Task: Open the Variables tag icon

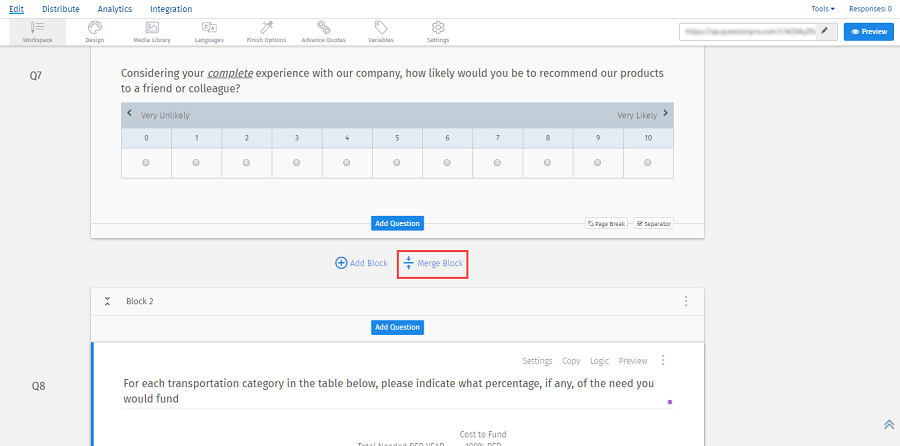Action: click(x=381, y=28)
